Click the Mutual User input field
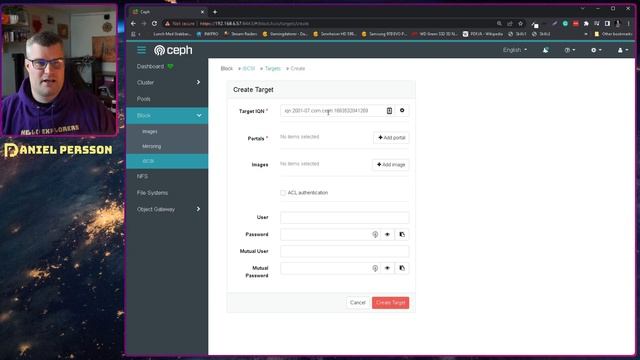 coord(344,251)
